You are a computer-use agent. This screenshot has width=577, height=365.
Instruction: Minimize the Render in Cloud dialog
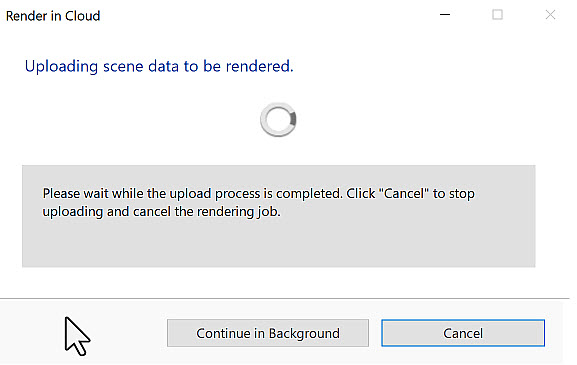(445, 15)
